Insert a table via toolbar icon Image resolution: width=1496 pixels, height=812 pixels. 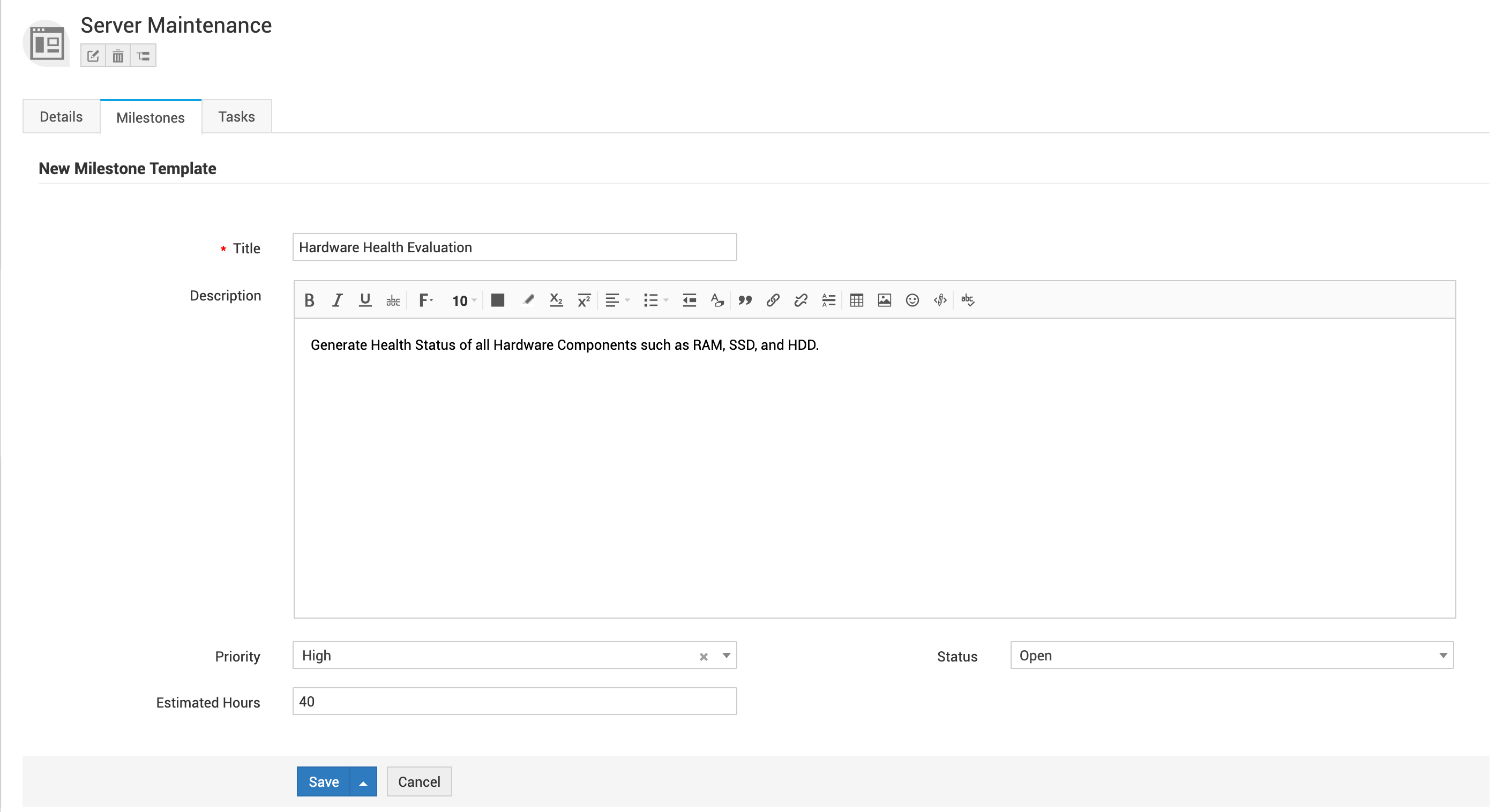[856, 300]
